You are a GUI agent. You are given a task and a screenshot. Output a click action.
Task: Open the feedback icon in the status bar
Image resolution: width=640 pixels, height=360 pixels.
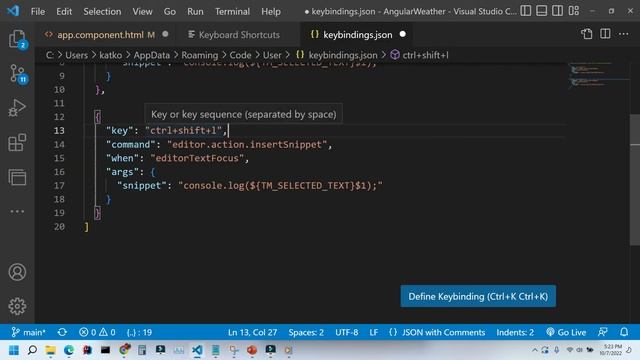coord(603,332)
